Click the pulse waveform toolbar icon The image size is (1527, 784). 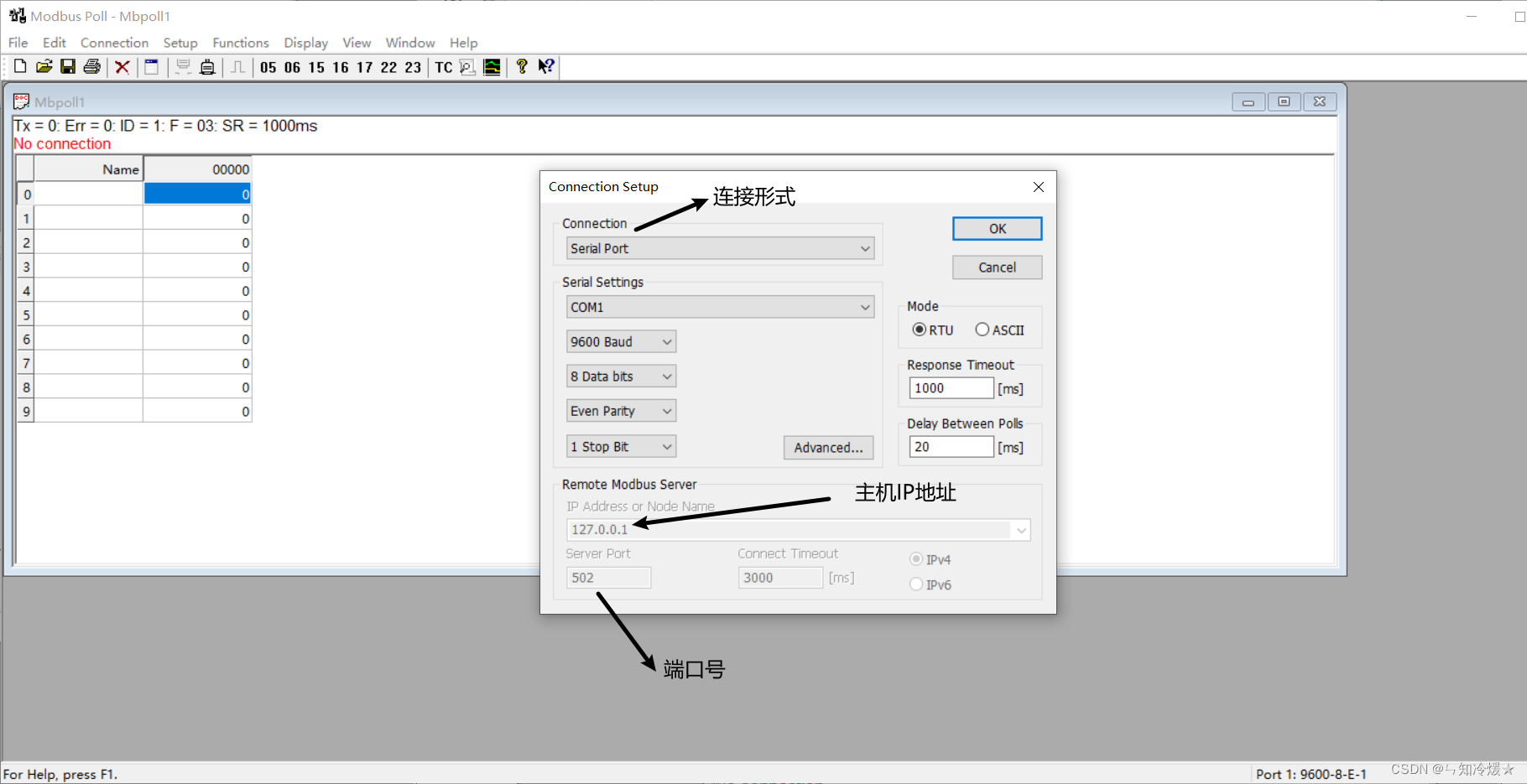[x=238, y=67]
